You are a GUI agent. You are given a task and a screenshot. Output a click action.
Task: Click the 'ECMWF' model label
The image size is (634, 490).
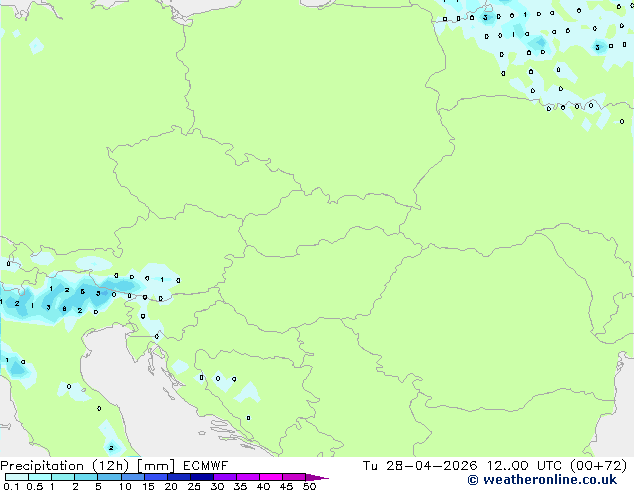[x=205, y=466]
